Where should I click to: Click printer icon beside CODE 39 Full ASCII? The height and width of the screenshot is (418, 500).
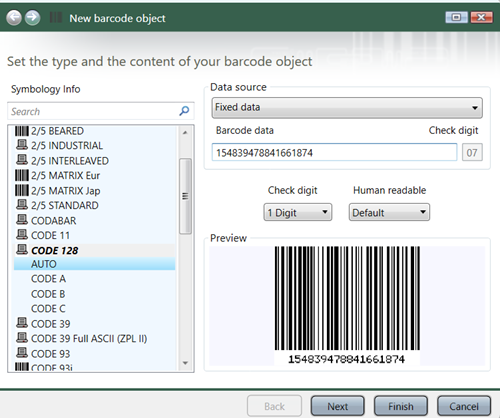click(22, 338)
